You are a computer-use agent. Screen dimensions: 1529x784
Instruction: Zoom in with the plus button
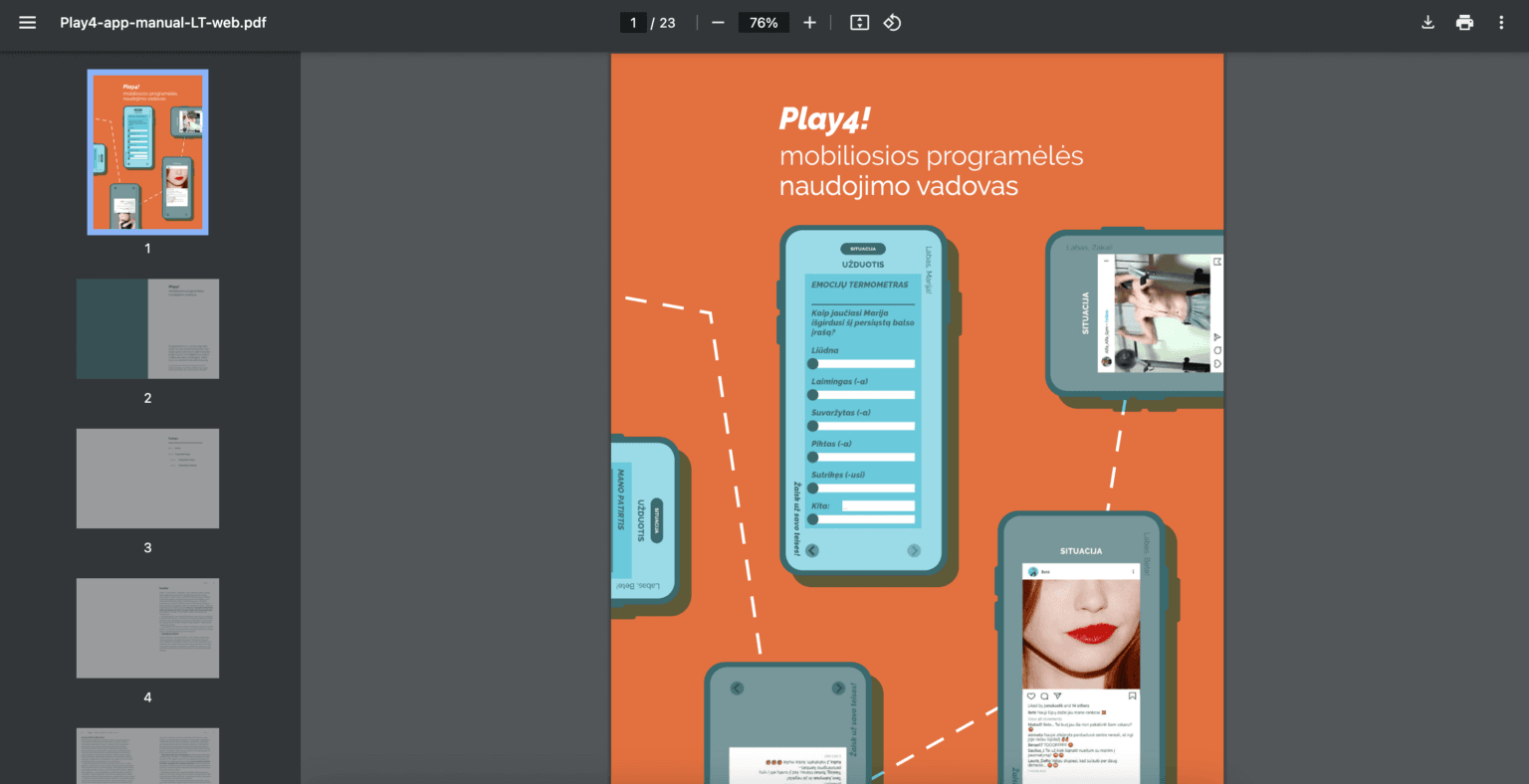809,22
